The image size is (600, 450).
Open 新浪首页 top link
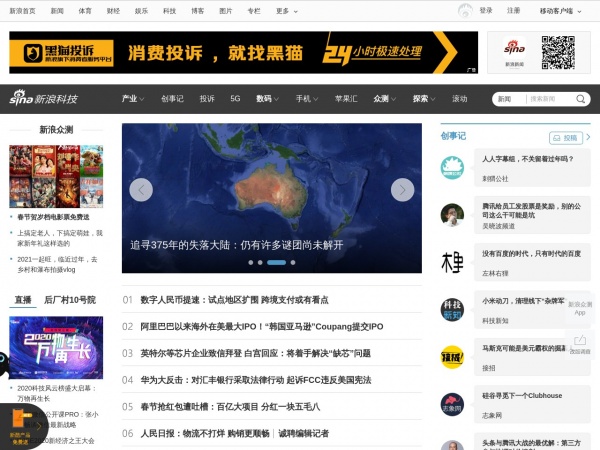(22, 11)
